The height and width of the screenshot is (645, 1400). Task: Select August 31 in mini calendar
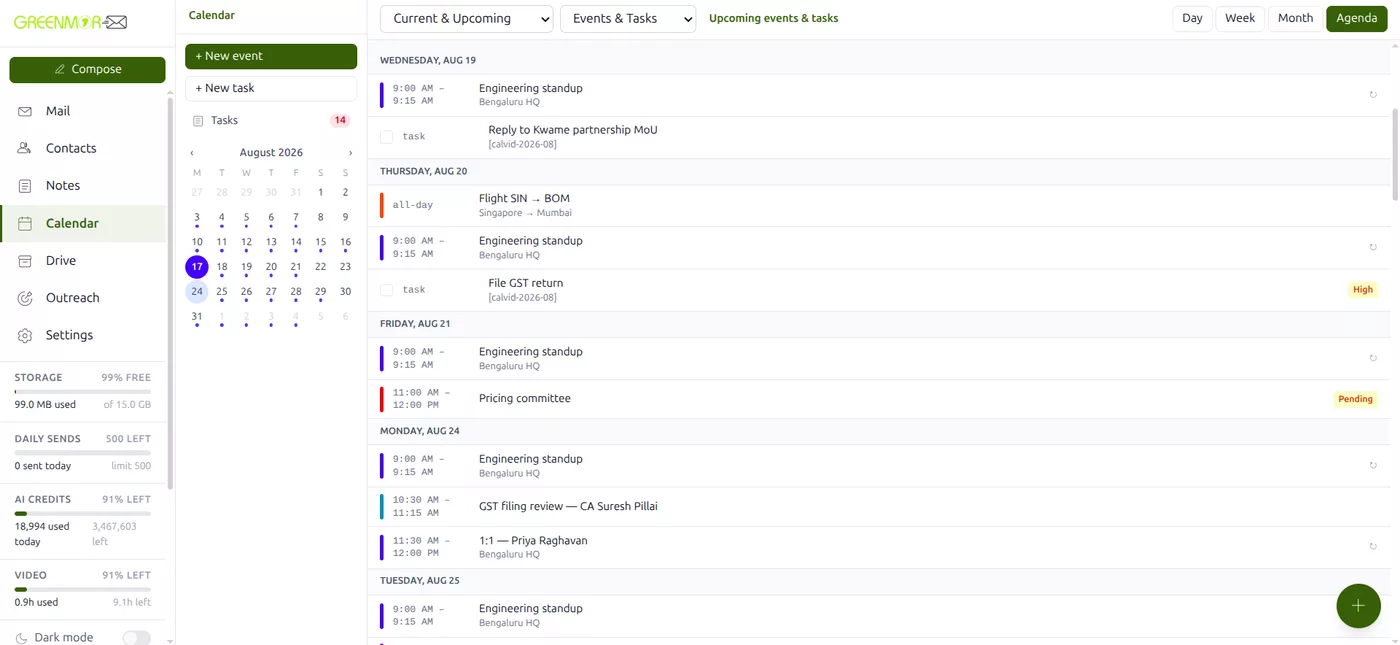point(197,317)
